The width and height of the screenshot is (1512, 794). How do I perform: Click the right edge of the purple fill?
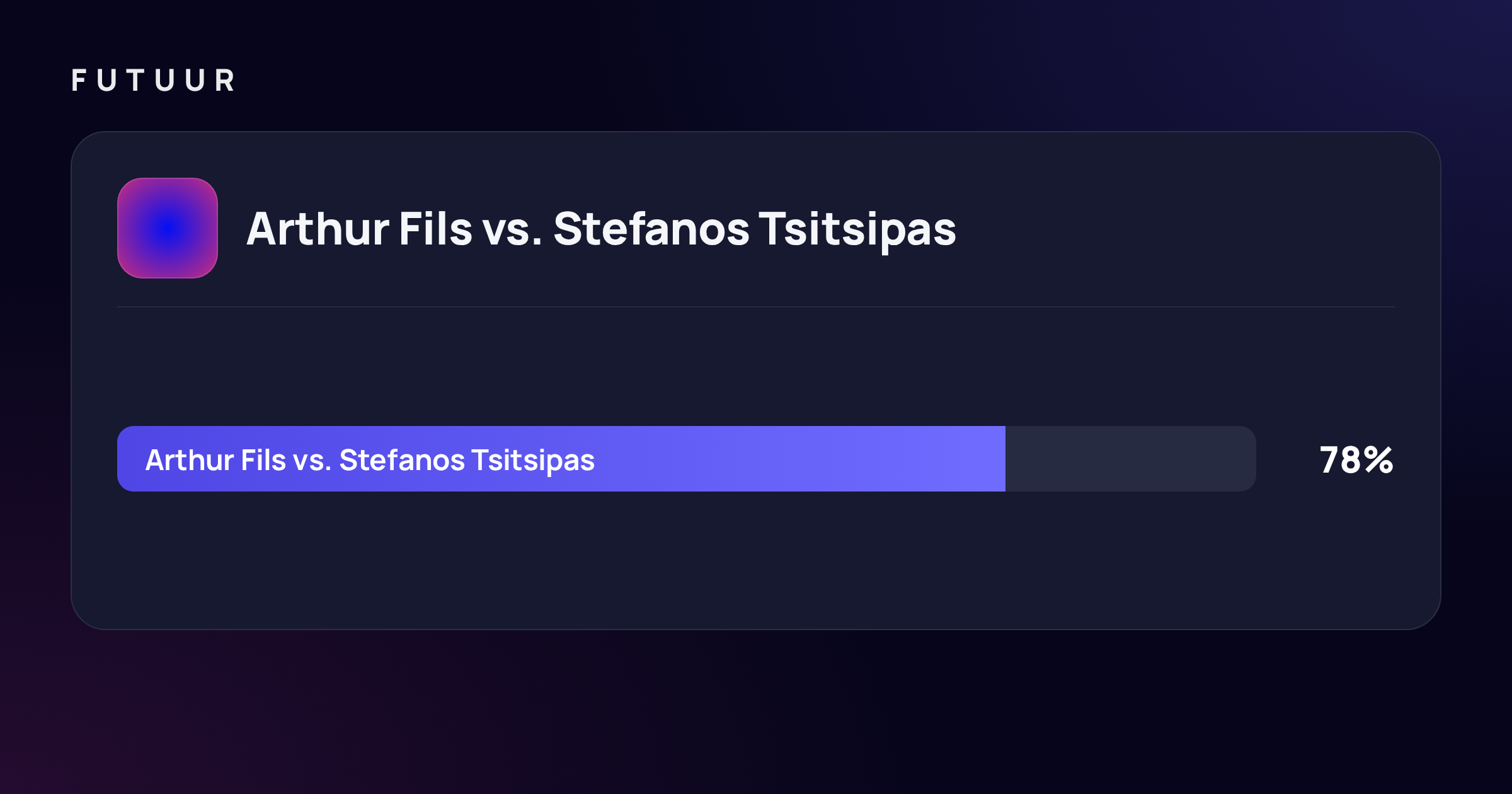pyautogui.click(x=1004, y=459)
